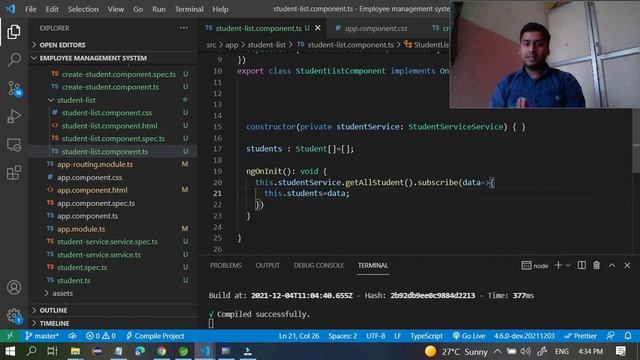Select the TERMINAL panel tab

coord(373,265)
